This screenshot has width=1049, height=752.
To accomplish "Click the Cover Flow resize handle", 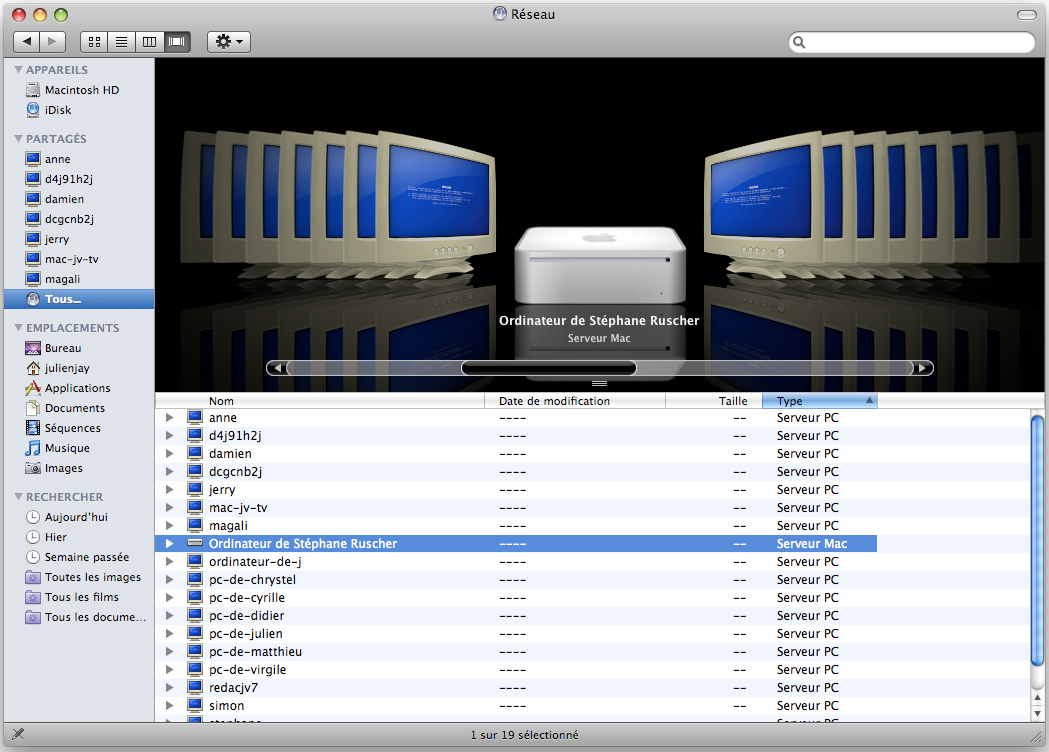I will 599,383.
